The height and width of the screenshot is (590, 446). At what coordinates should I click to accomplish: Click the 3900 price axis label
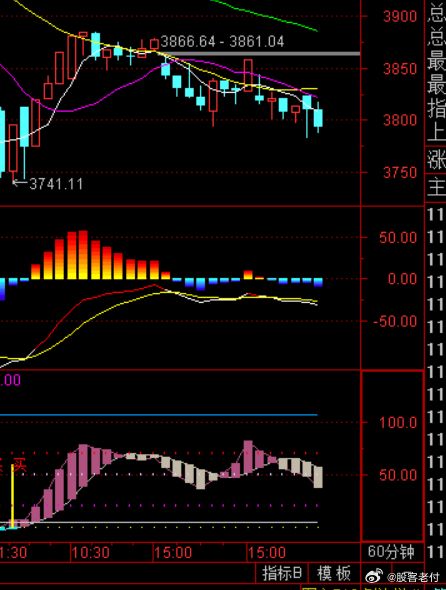(x=400, y=17)
